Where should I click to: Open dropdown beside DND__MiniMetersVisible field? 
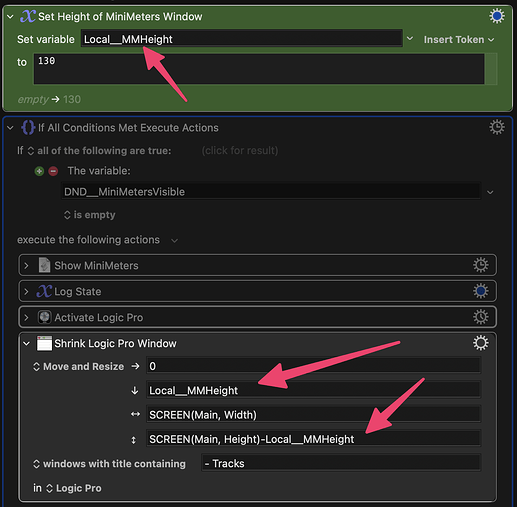point(490,192)
